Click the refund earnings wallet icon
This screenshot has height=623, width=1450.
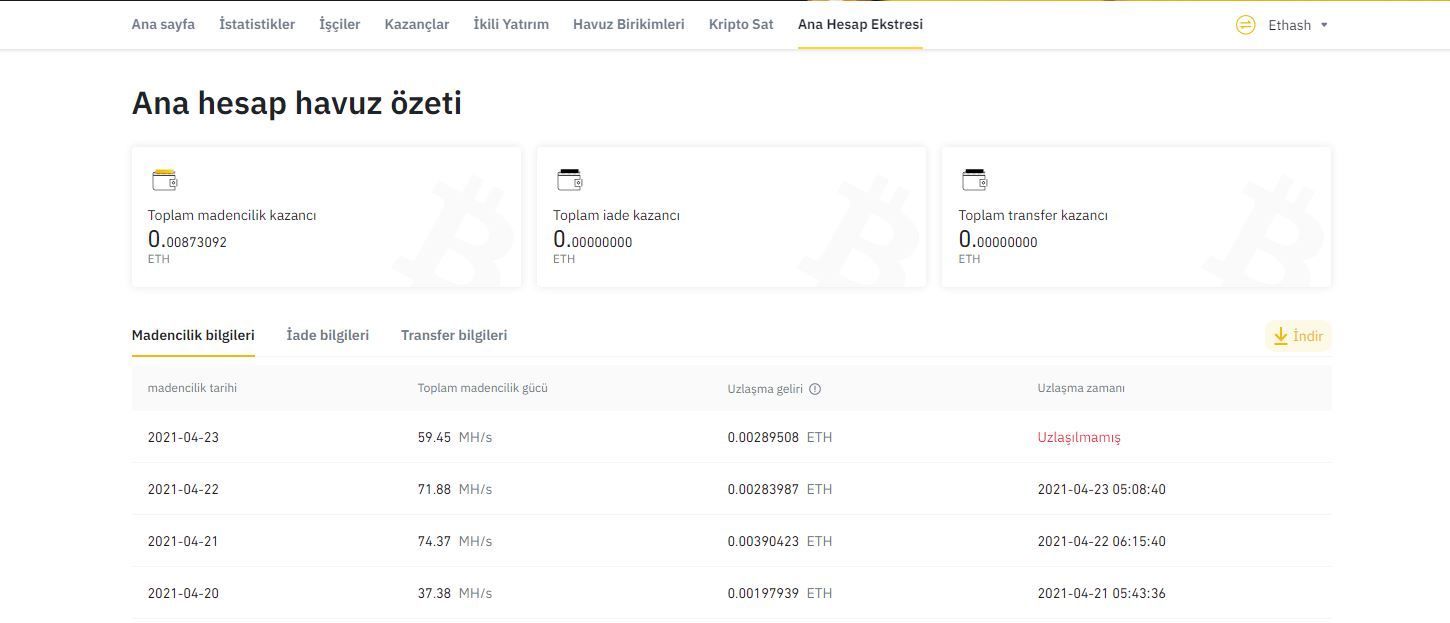pyautogui.click(x=569, y=180)
